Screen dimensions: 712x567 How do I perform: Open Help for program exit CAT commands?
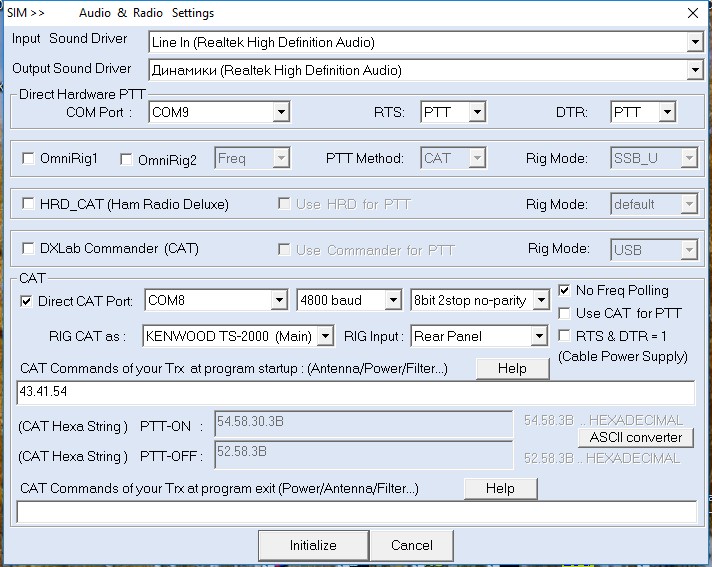tap(500, 488)
